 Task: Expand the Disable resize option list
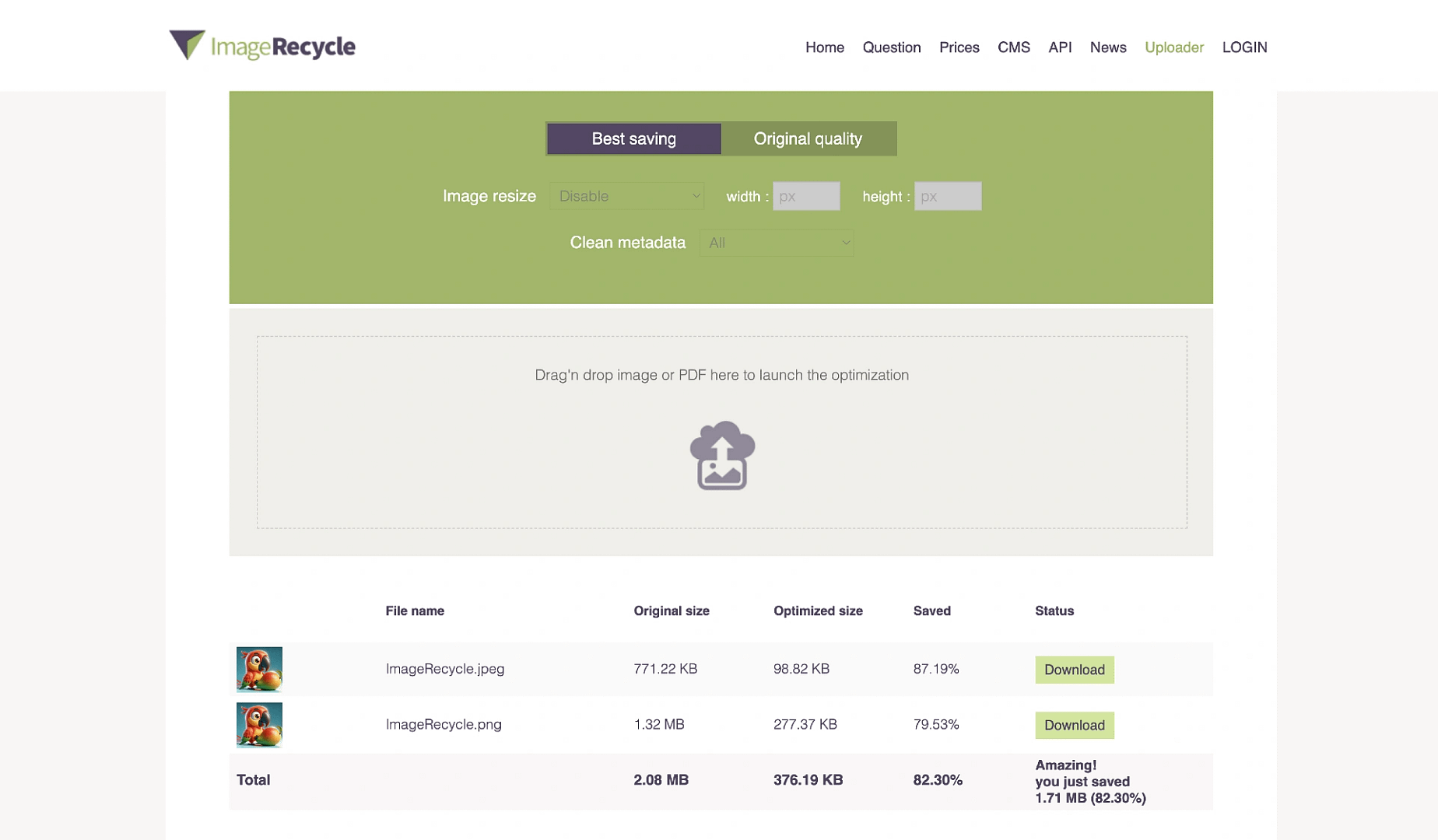[626, 196]
